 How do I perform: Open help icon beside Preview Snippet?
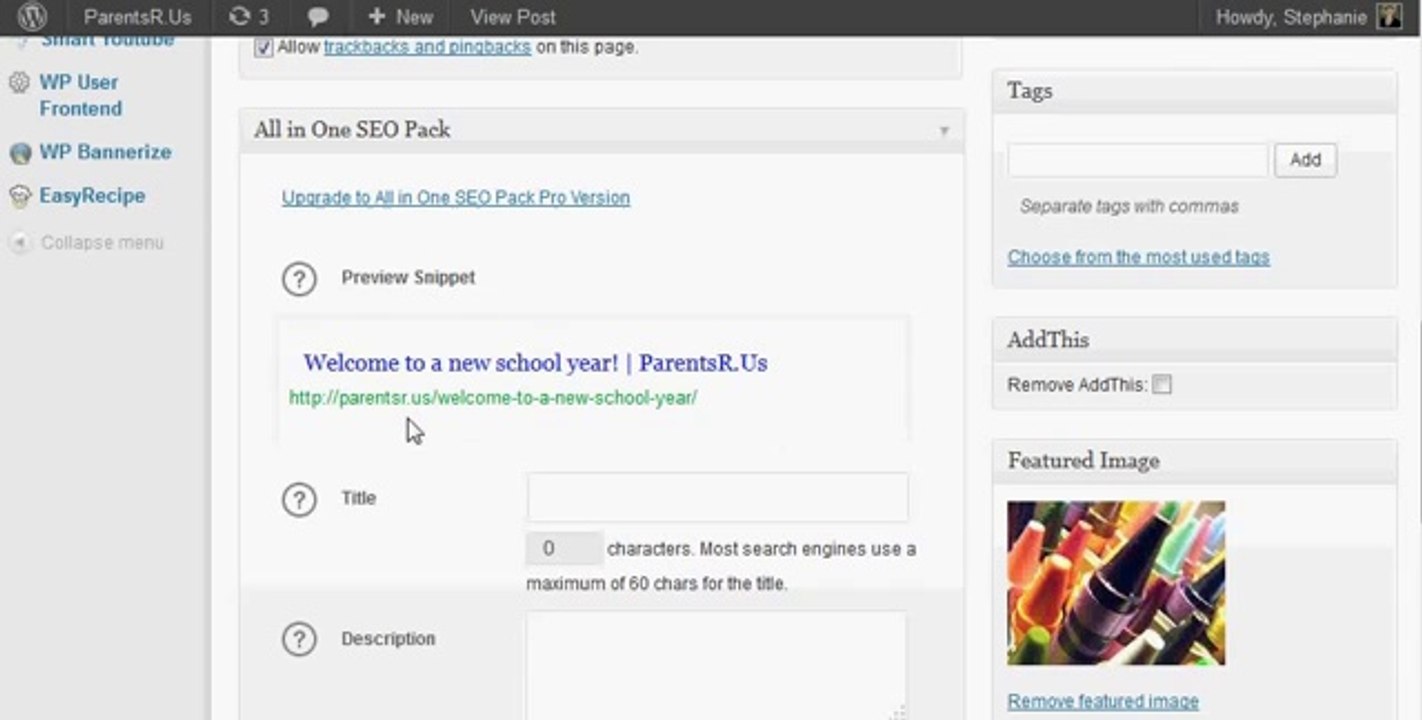point(299,279)
